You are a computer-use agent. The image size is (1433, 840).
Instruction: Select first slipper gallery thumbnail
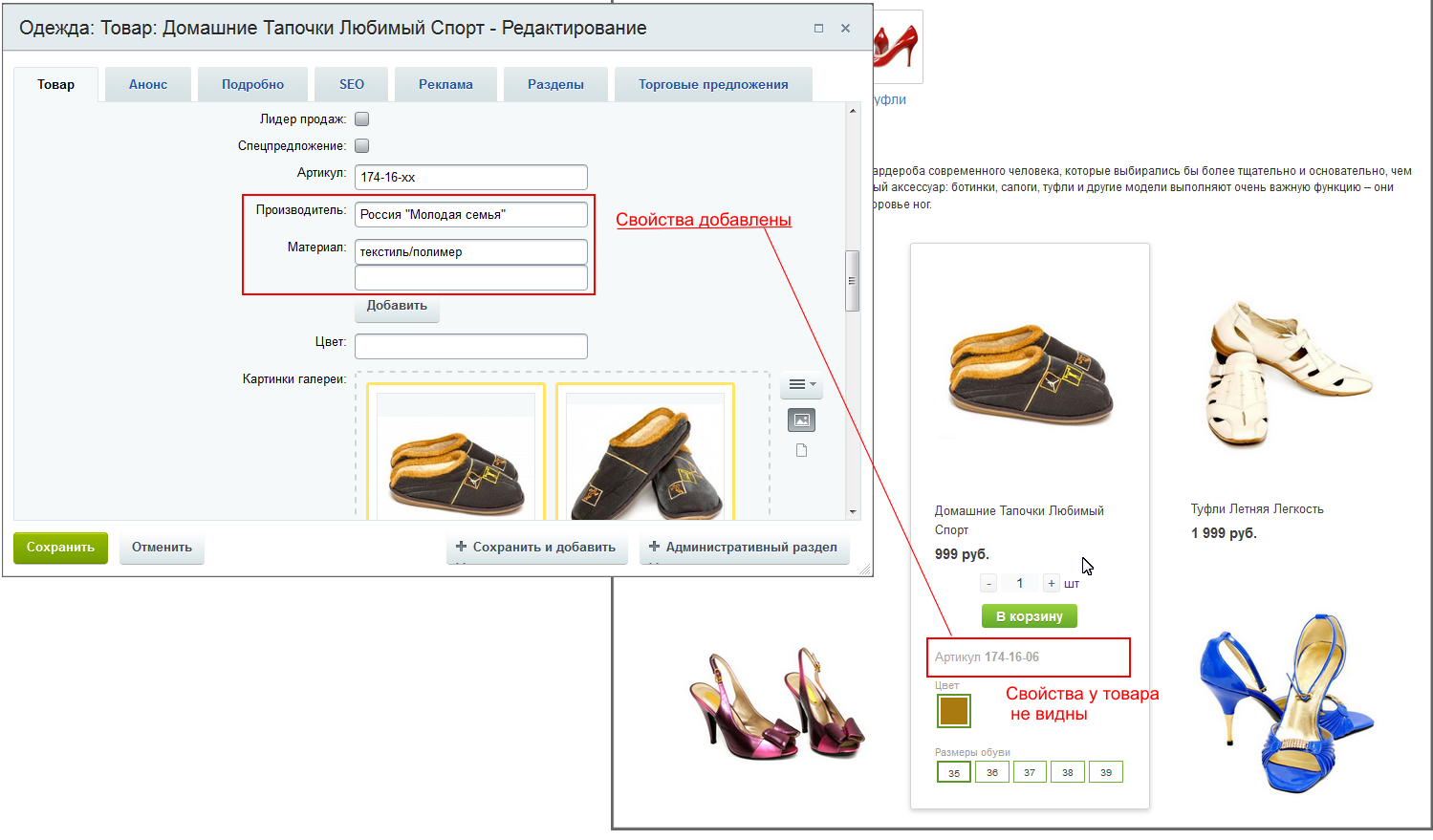coord(456,454)
